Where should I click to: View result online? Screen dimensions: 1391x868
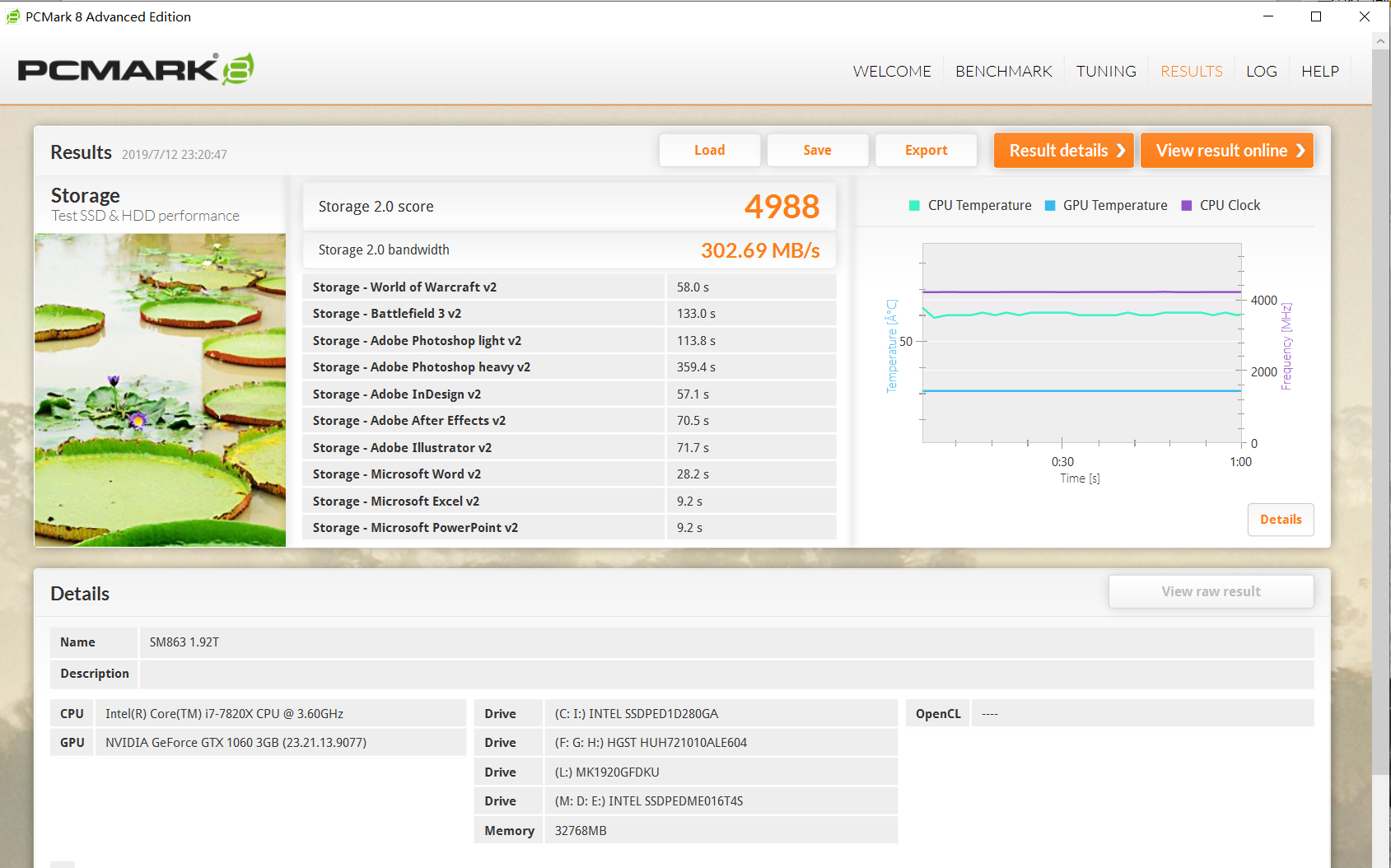click(x=1227, y=150)
